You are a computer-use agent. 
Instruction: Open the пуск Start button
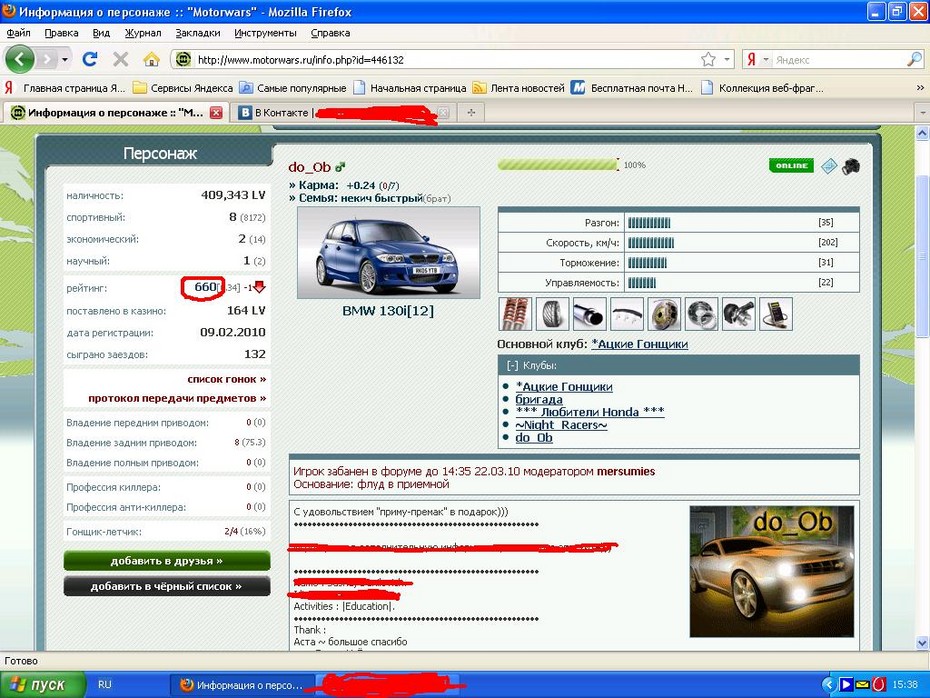point(42,685)
